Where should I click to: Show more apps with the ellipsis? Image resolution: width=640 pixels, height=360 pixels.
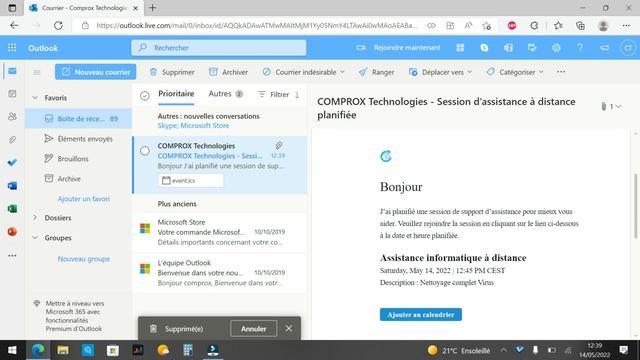12,256
